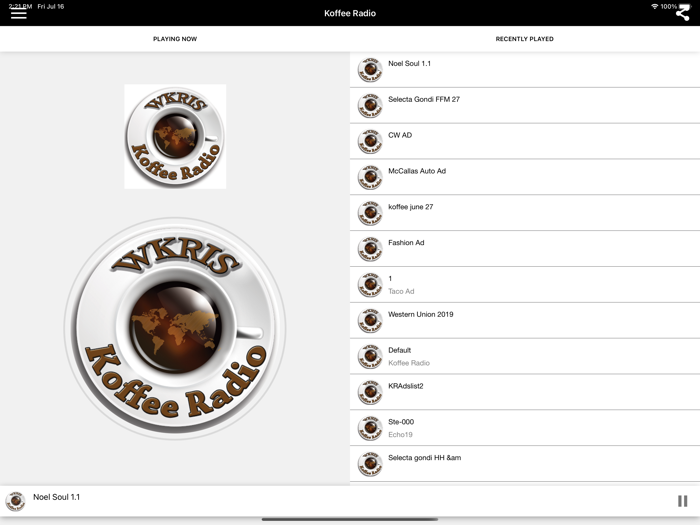Switch to the Recently Played tab

525,39
